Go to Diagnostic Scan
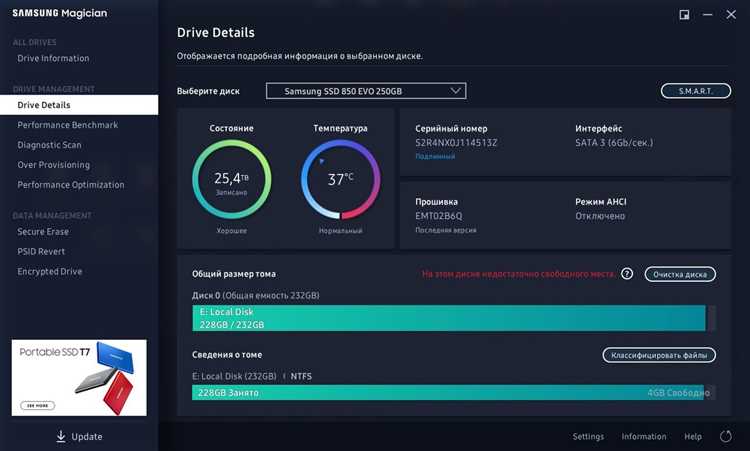The image size is (750, 451). pos(49,145)
